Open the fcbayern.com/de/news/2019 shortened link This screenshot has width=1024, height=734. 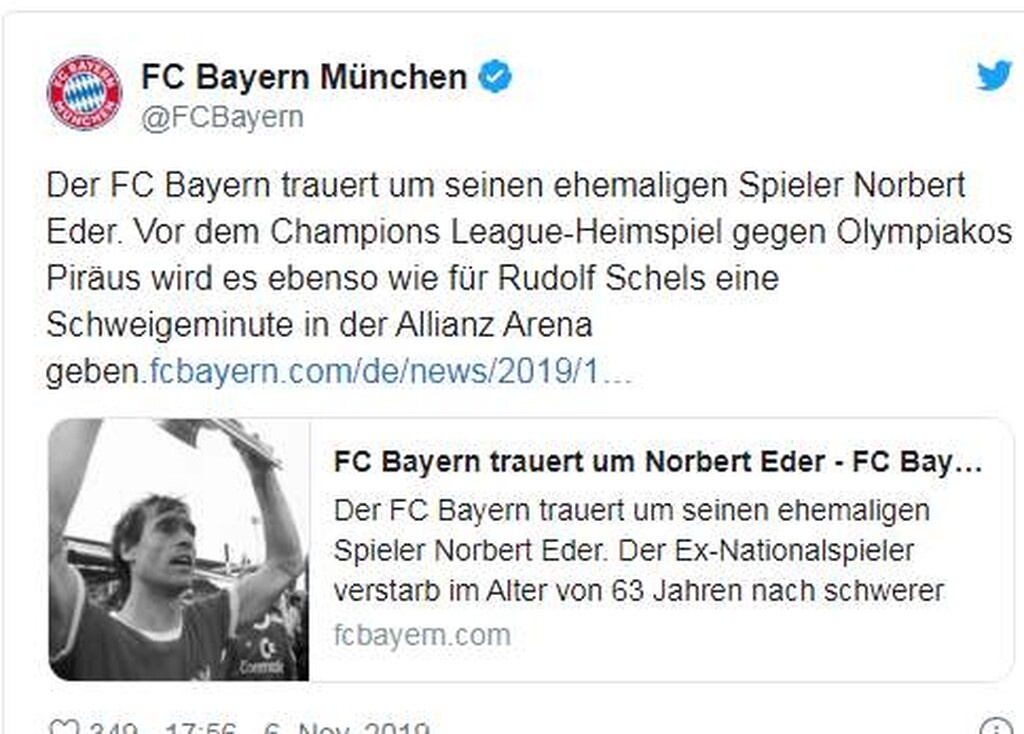coord(390,373)
